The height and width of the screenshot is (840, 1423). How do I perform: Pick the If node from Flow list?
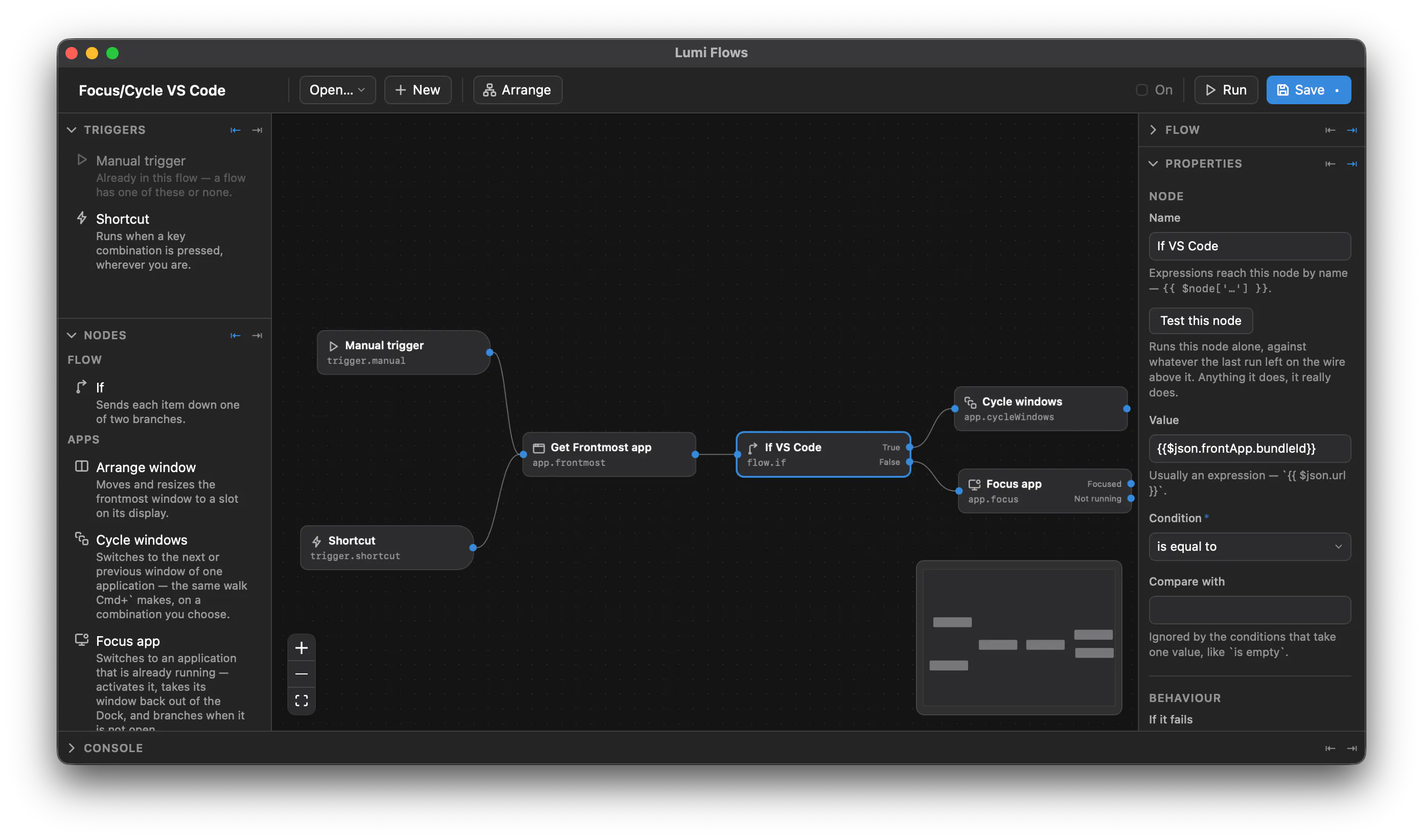(x=165, y=403)
